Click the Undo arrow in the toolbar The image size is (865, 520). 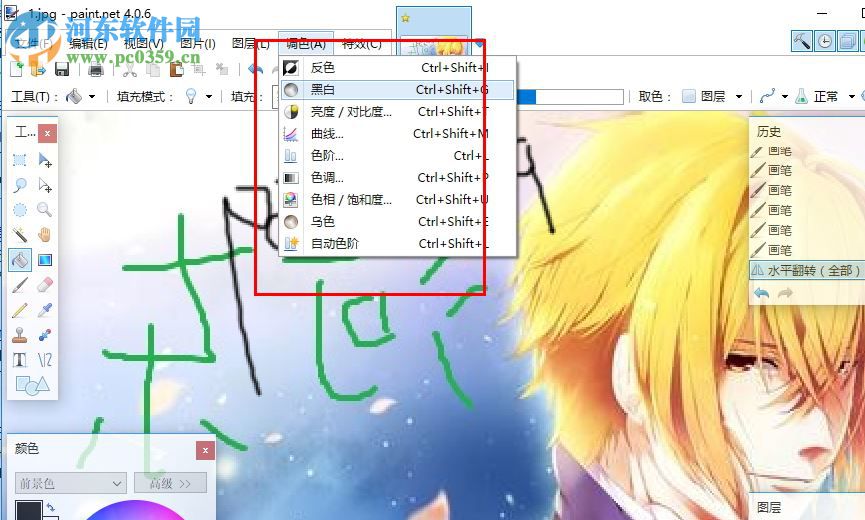tap(256, 69)
